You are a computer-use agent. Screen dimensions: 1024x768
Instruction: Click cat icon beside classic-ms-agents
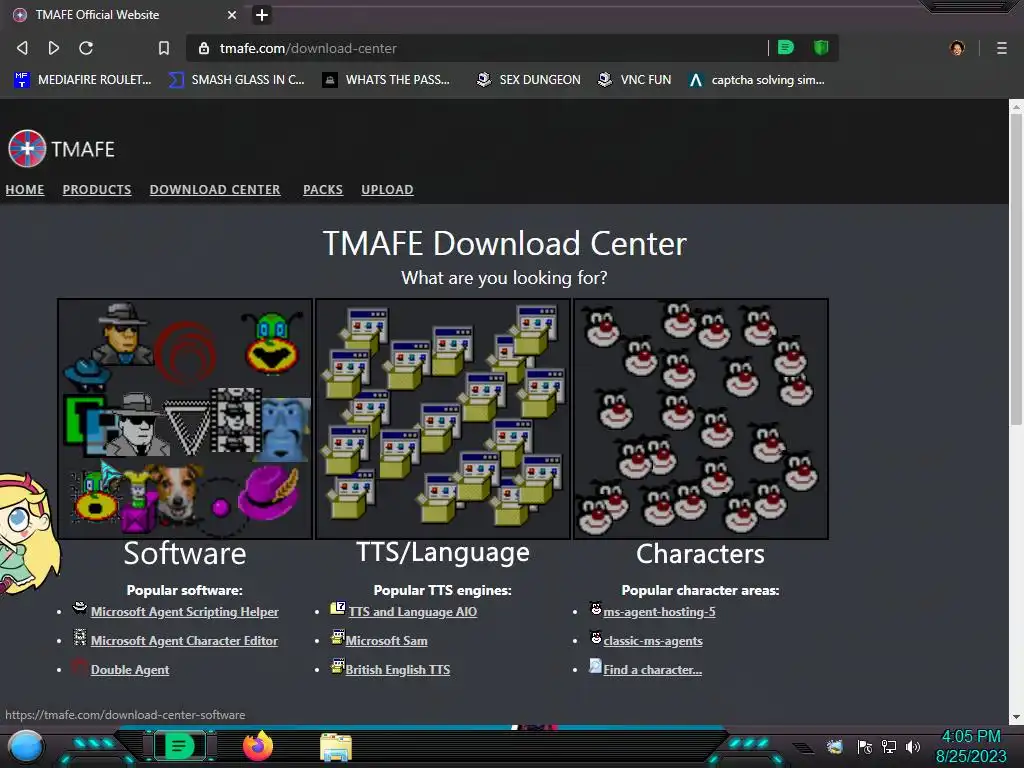tap(596, 637)
